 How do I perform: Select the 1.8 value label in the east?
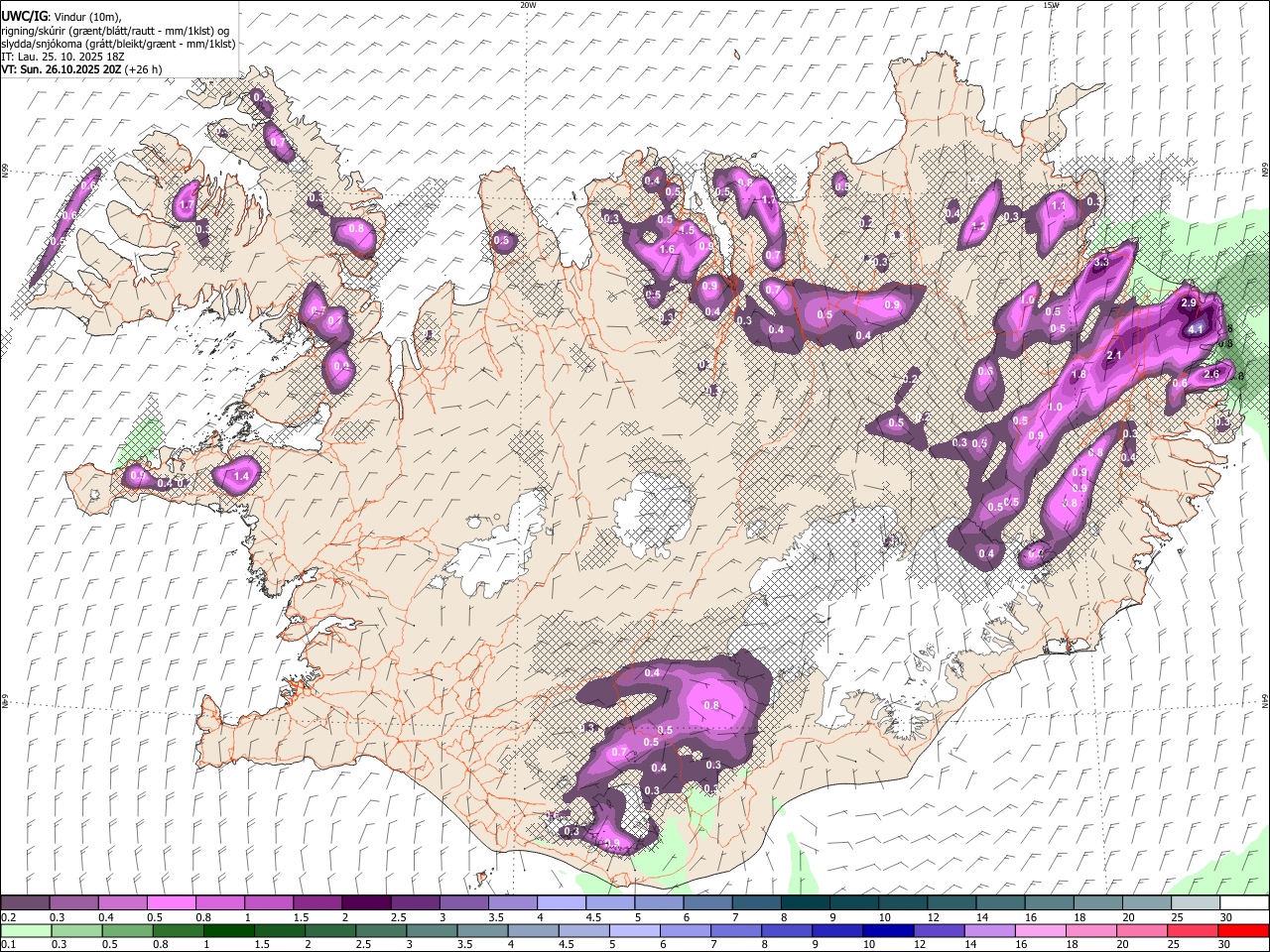tap(1079, 376)
